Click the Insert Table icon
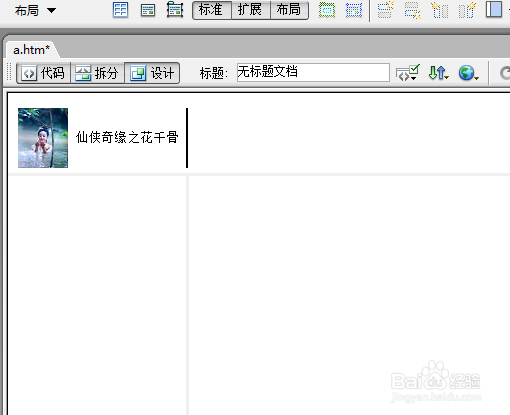The image size is (510, 415). coord(120,10)
